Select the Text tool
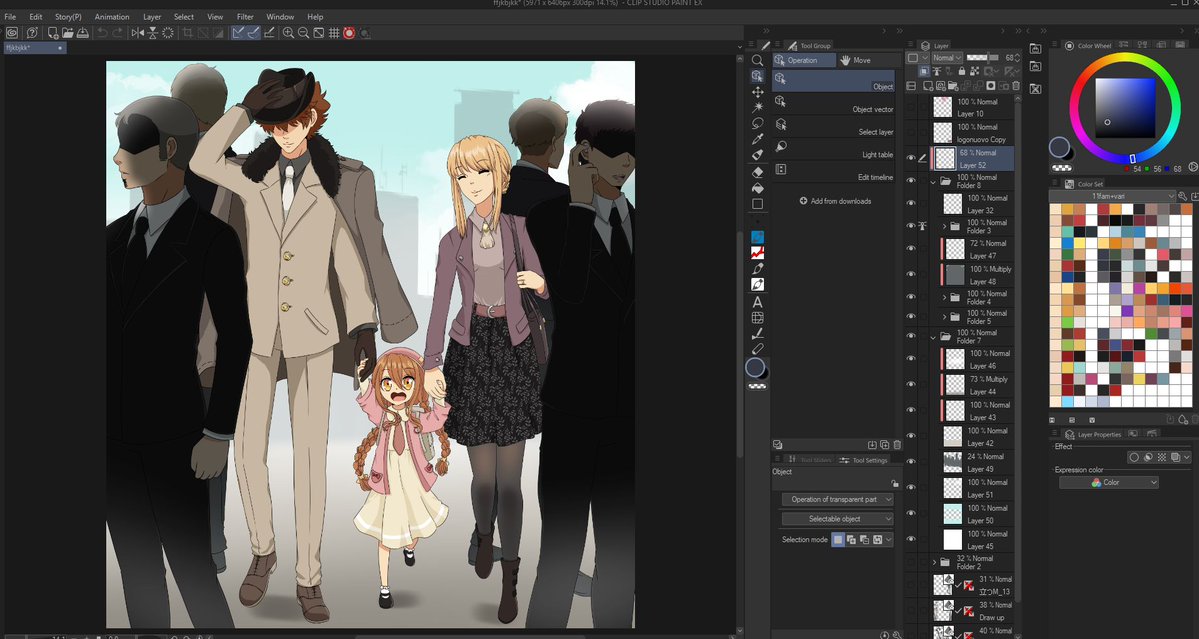This screenshot has width=1199, height=639. 757,302
